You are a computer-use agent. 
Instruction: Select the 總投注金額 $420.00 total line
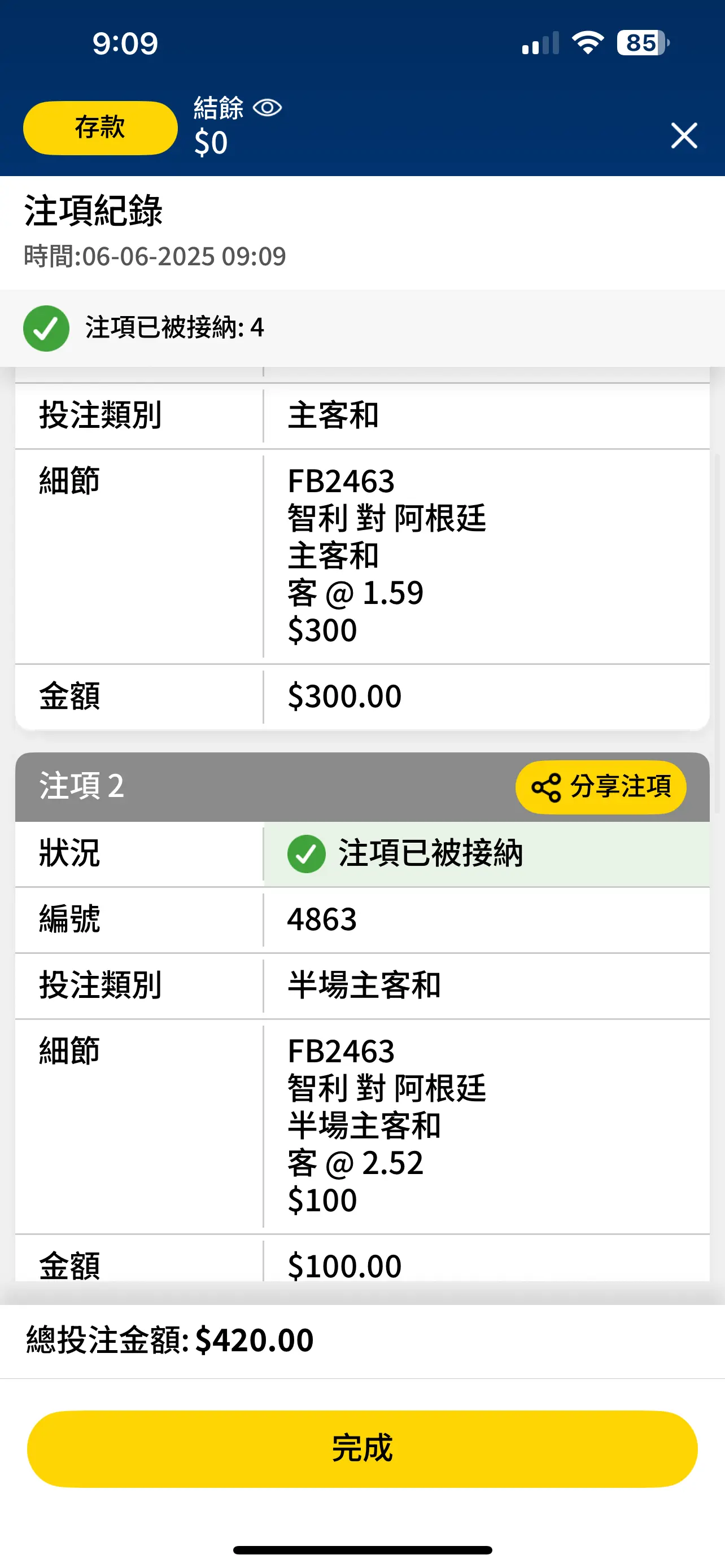(x=170, y=1341)
